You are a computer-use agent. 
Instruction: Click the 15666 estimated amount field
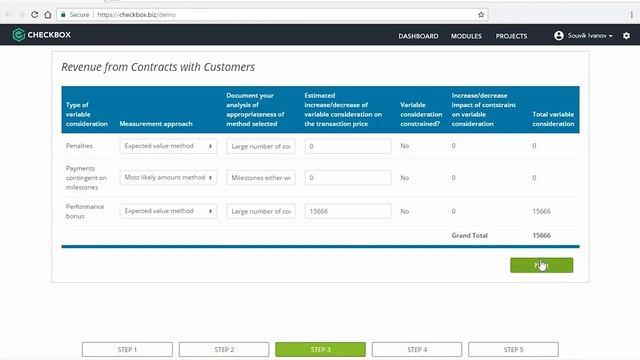coord(348,211)
